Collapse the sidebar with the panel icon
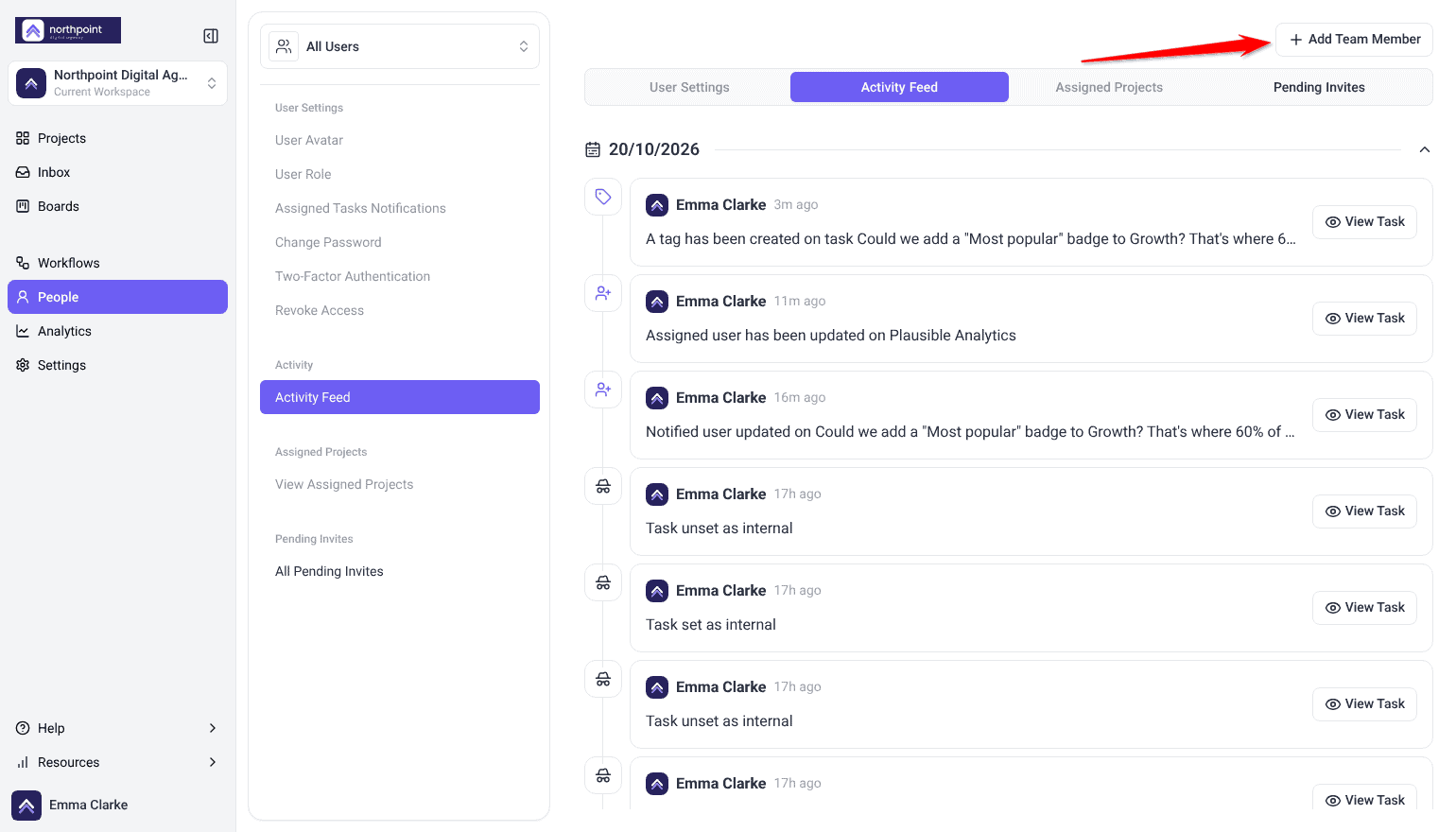The width and height of the screenshot is (1456, 832). point(211,36)
